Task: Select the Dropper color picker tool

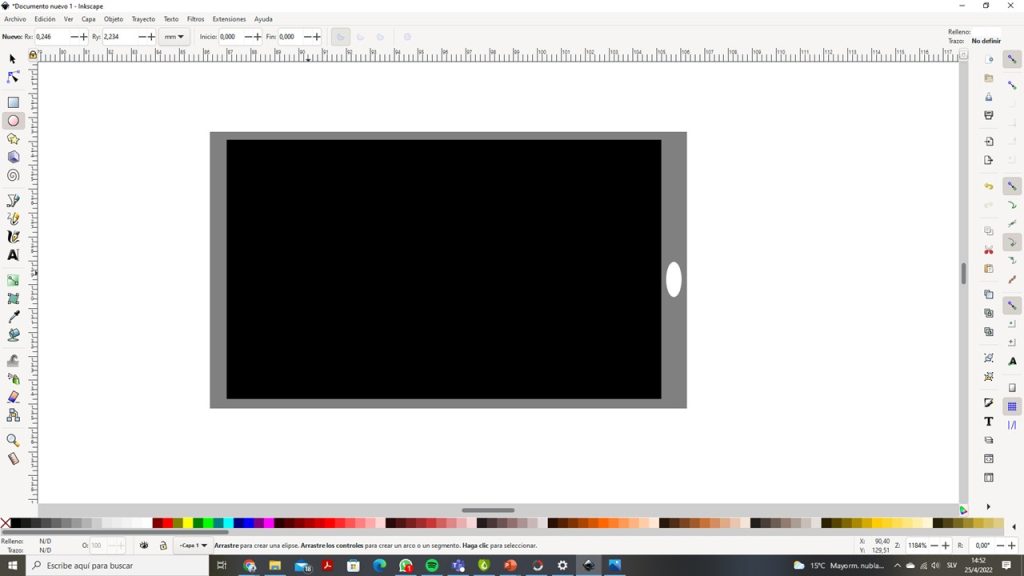Action: click(x=12, y=317)
